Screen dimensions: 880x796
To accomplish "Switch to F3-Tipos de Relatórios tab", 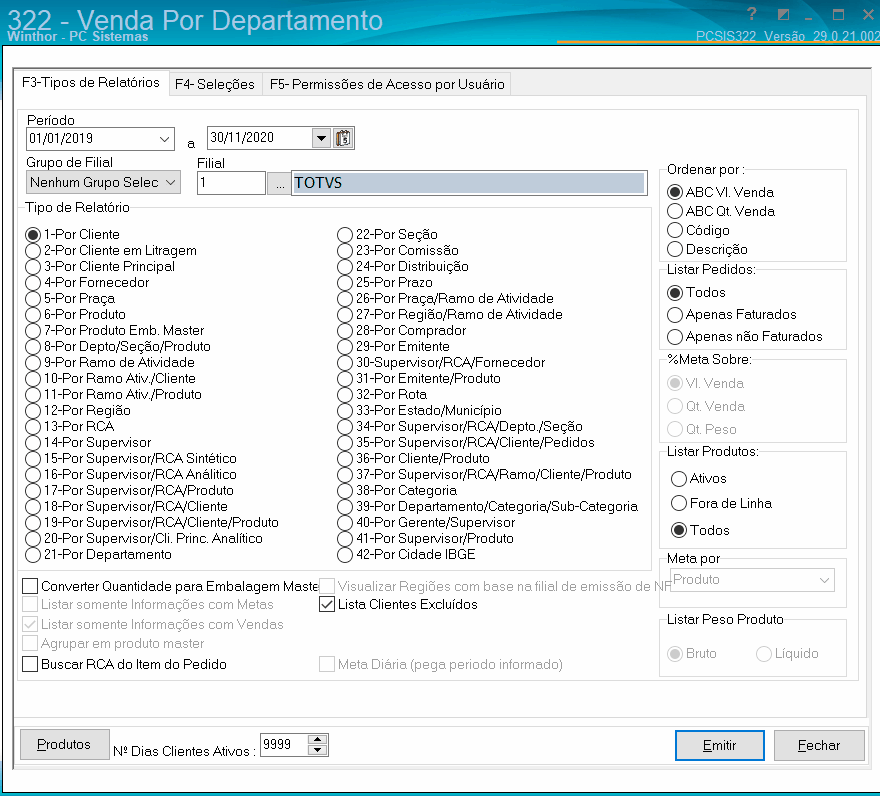I will (x=91, y=83).
